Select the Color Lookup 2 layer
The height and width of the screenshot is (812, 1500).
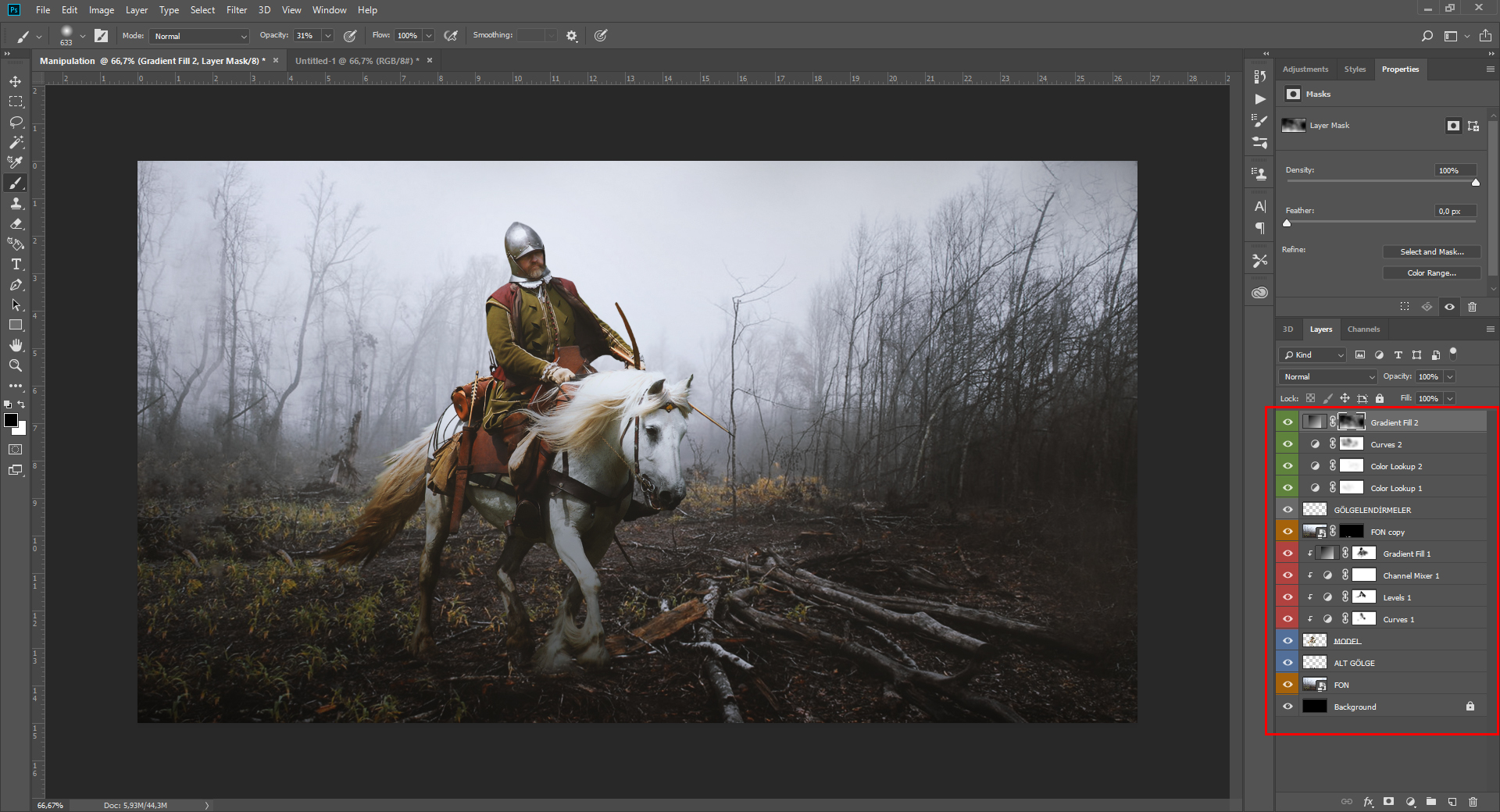(1393, 466)
